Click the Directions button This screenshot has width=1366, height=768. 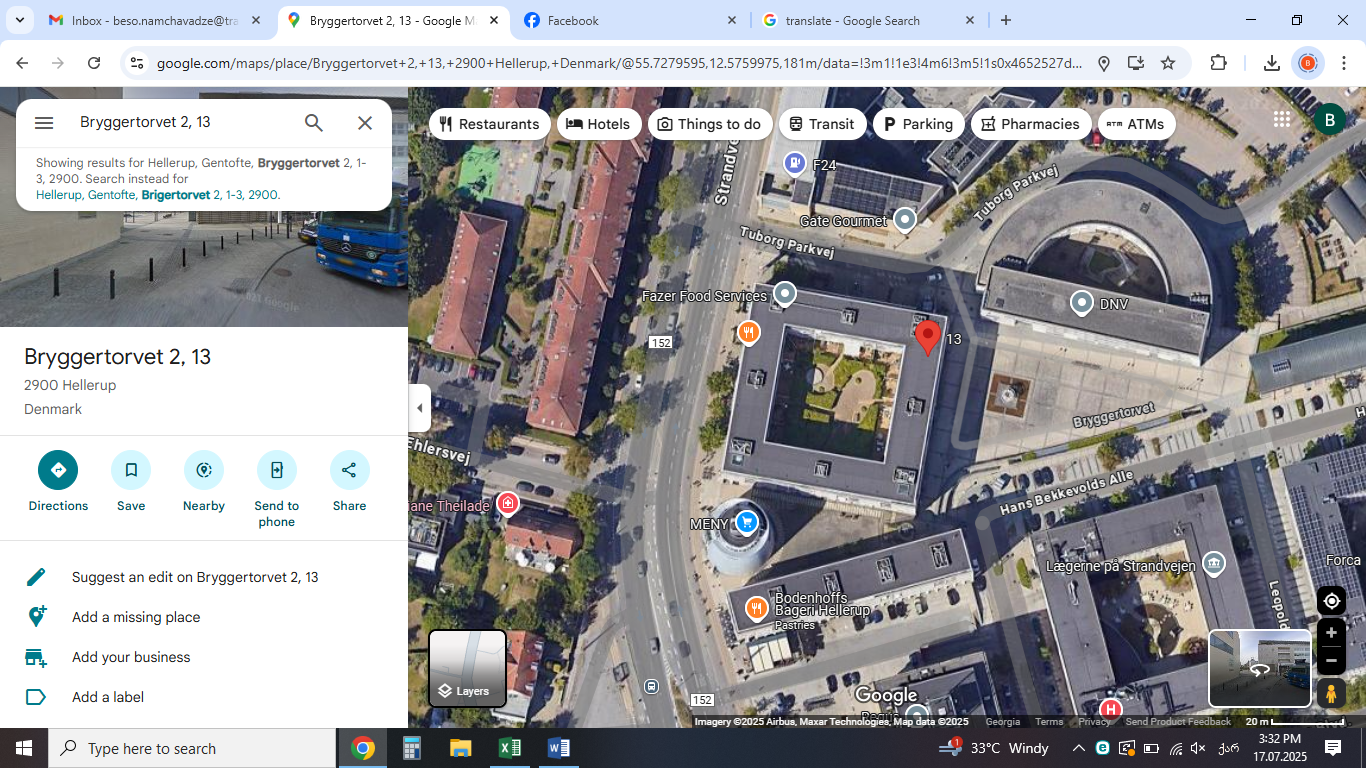(58, 470)
